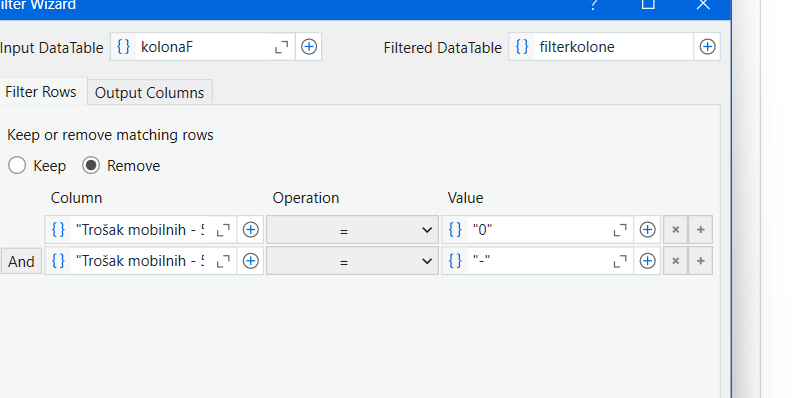Add a row after the second filter condition

point(700,261)
